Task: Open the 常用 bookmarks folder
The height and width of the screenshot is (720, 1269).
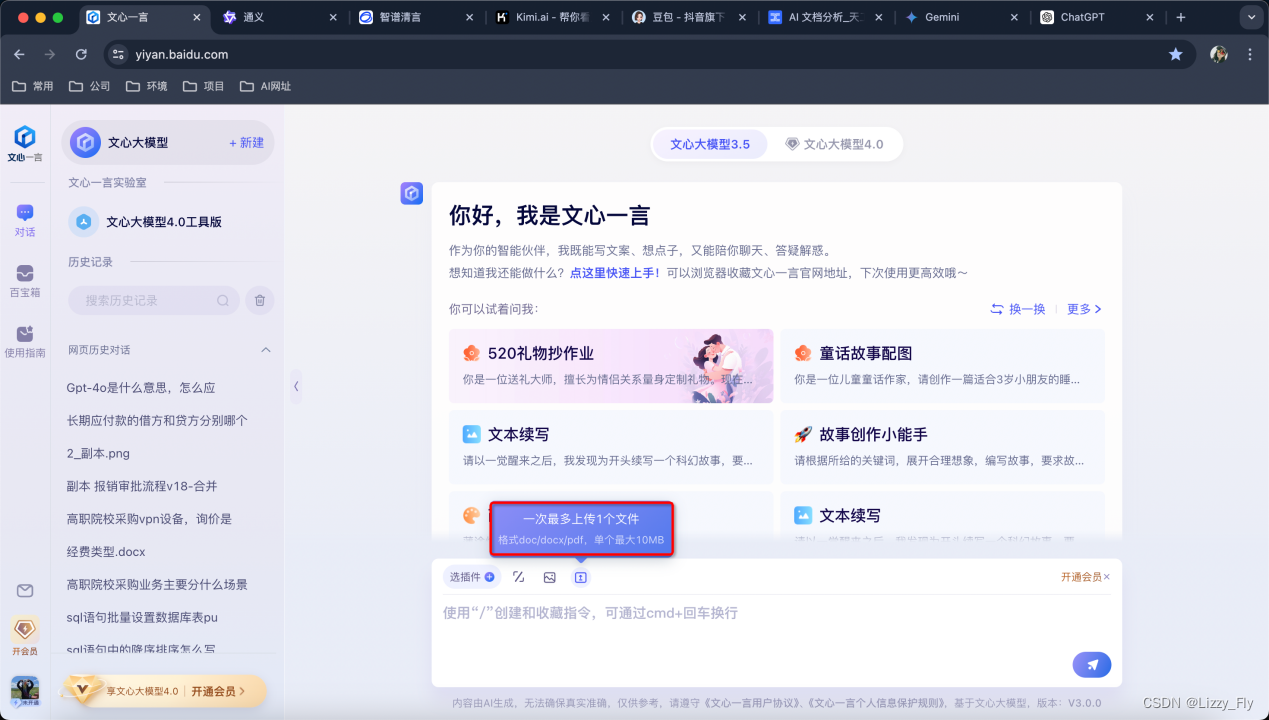Action: (32, 86)
